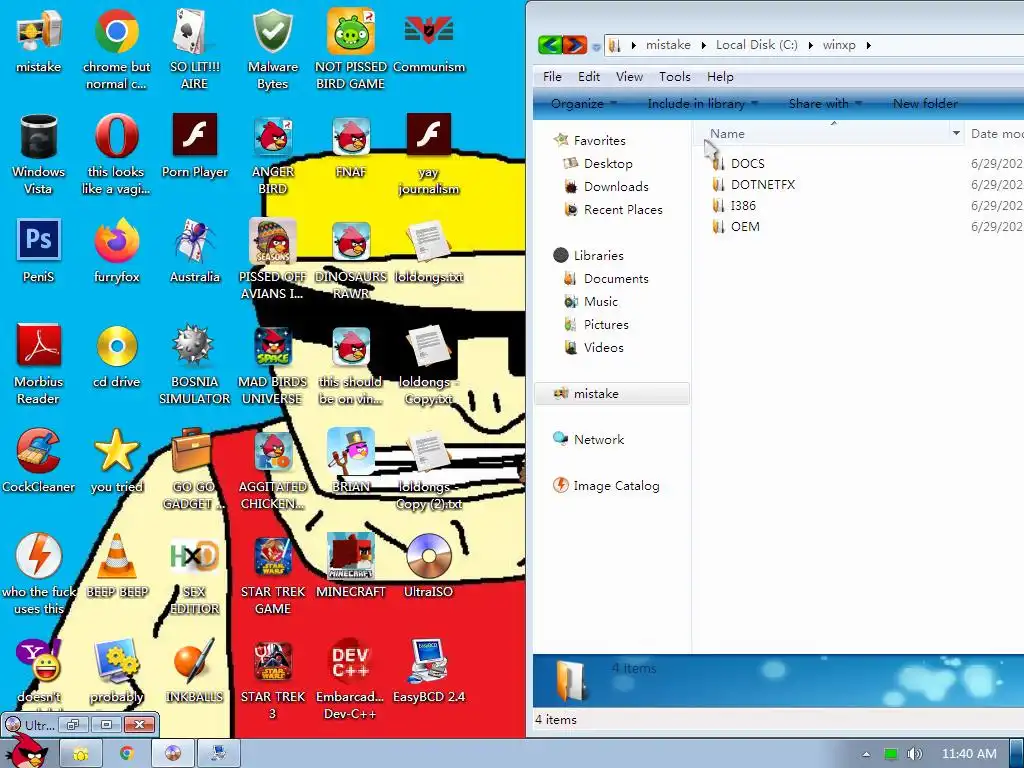
Task: Expand breadcrumb arrow after 'Local Disk (C:)'
Action: (x=810, y=45)
